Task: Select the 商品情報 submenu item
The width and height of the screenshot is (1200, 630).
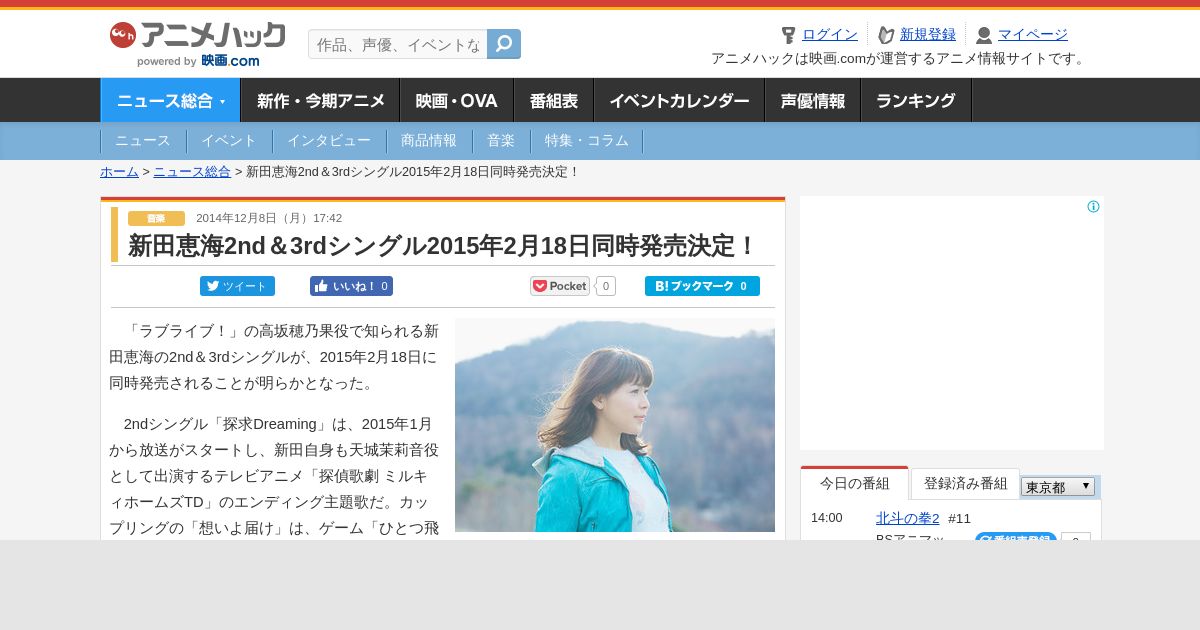Action: [x=429, y=141]
